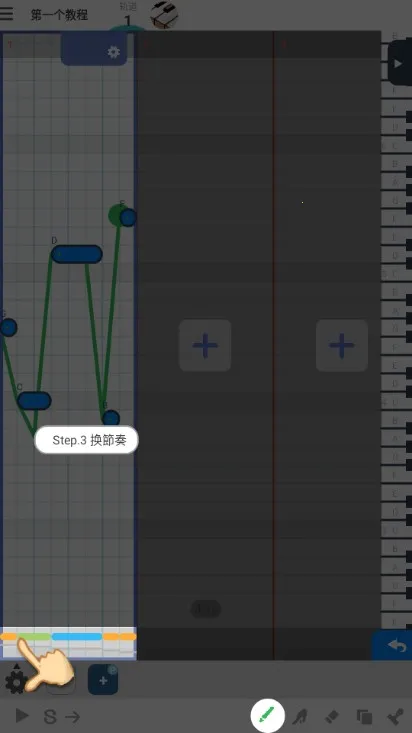Screen dimensions: 412x733
Task: Click the blue add-track plus button
Action: (x=103, y=680)
